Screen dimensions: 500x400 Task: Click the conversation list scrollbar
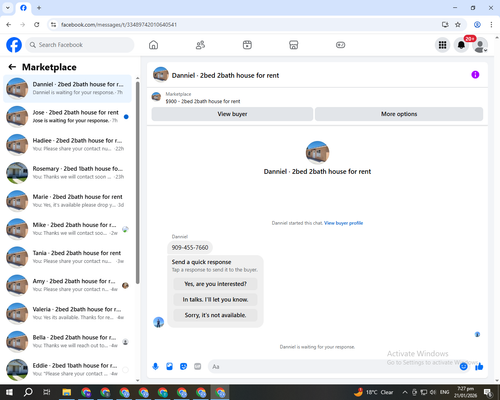click(138, 183)
